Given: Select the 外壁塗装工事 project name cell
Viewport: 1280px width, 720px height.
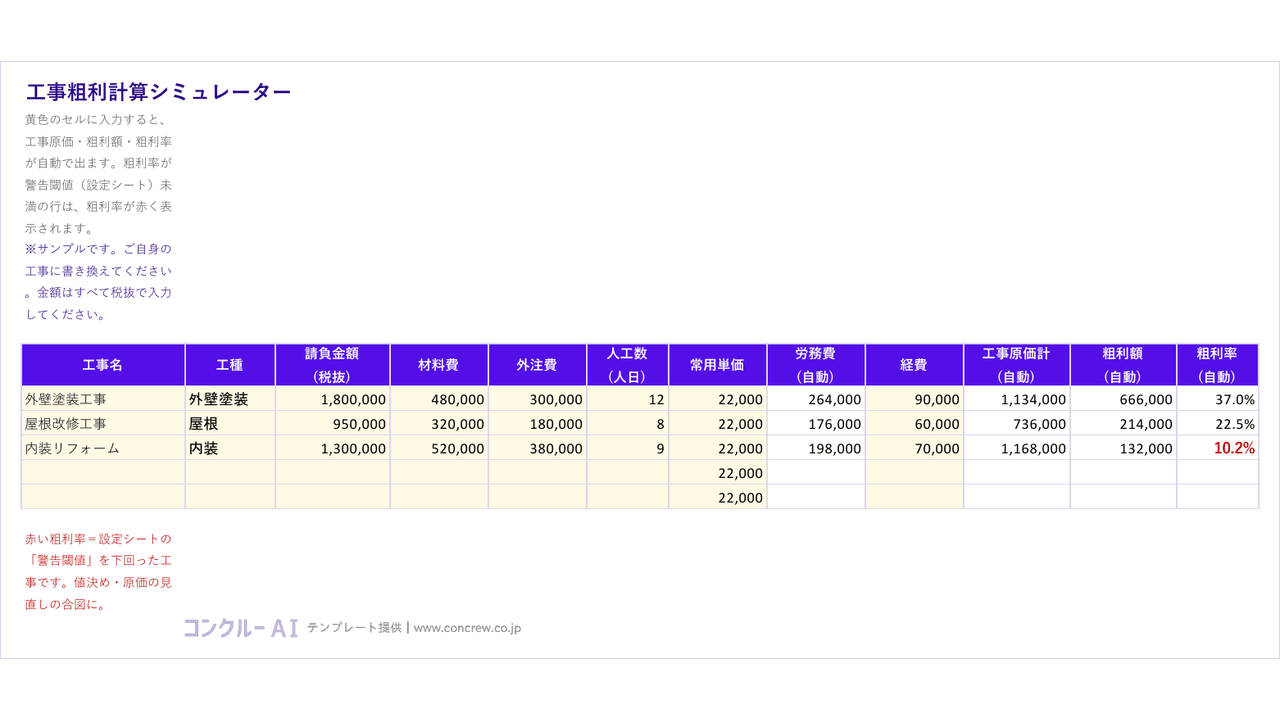Looking at the screenshot, I should point(103,399).
